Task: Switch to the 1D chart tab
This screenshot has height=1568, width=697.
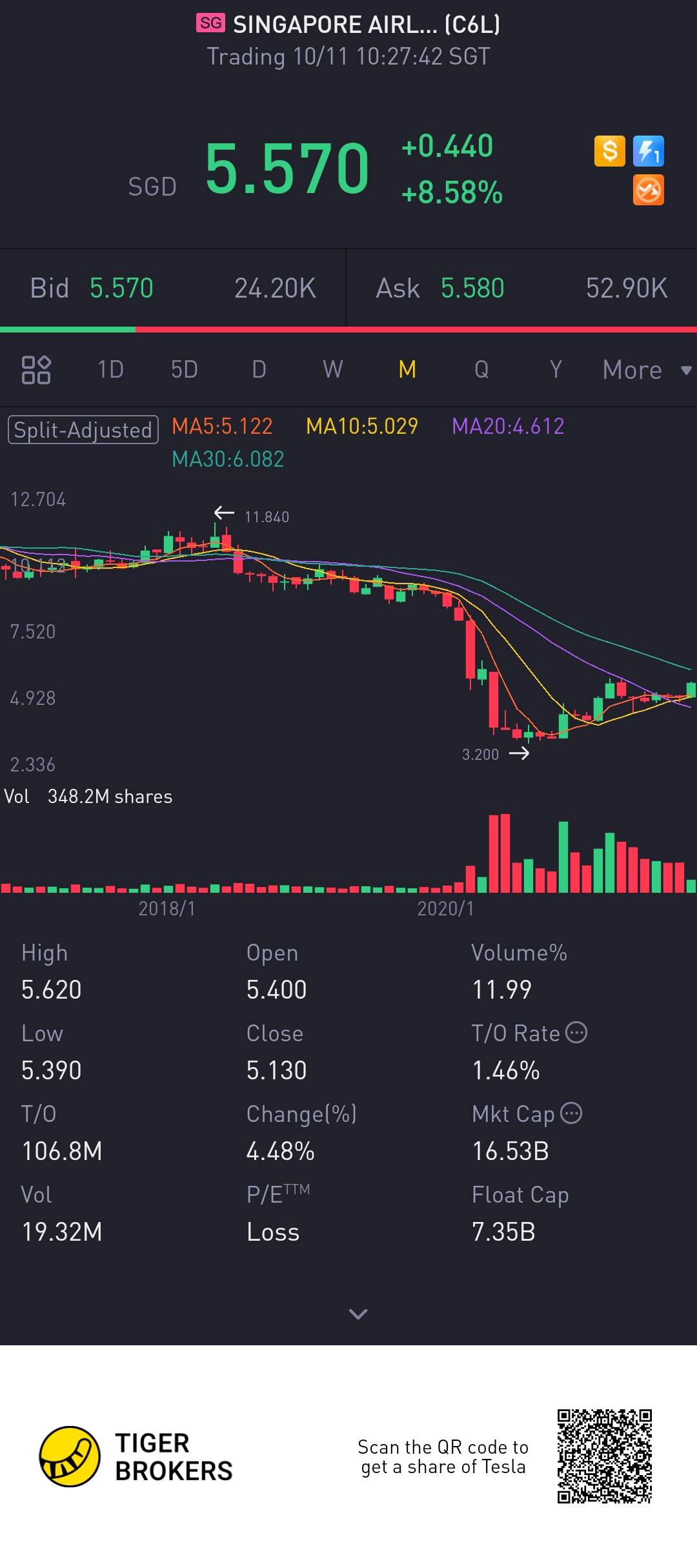Action: pos(110,370)
